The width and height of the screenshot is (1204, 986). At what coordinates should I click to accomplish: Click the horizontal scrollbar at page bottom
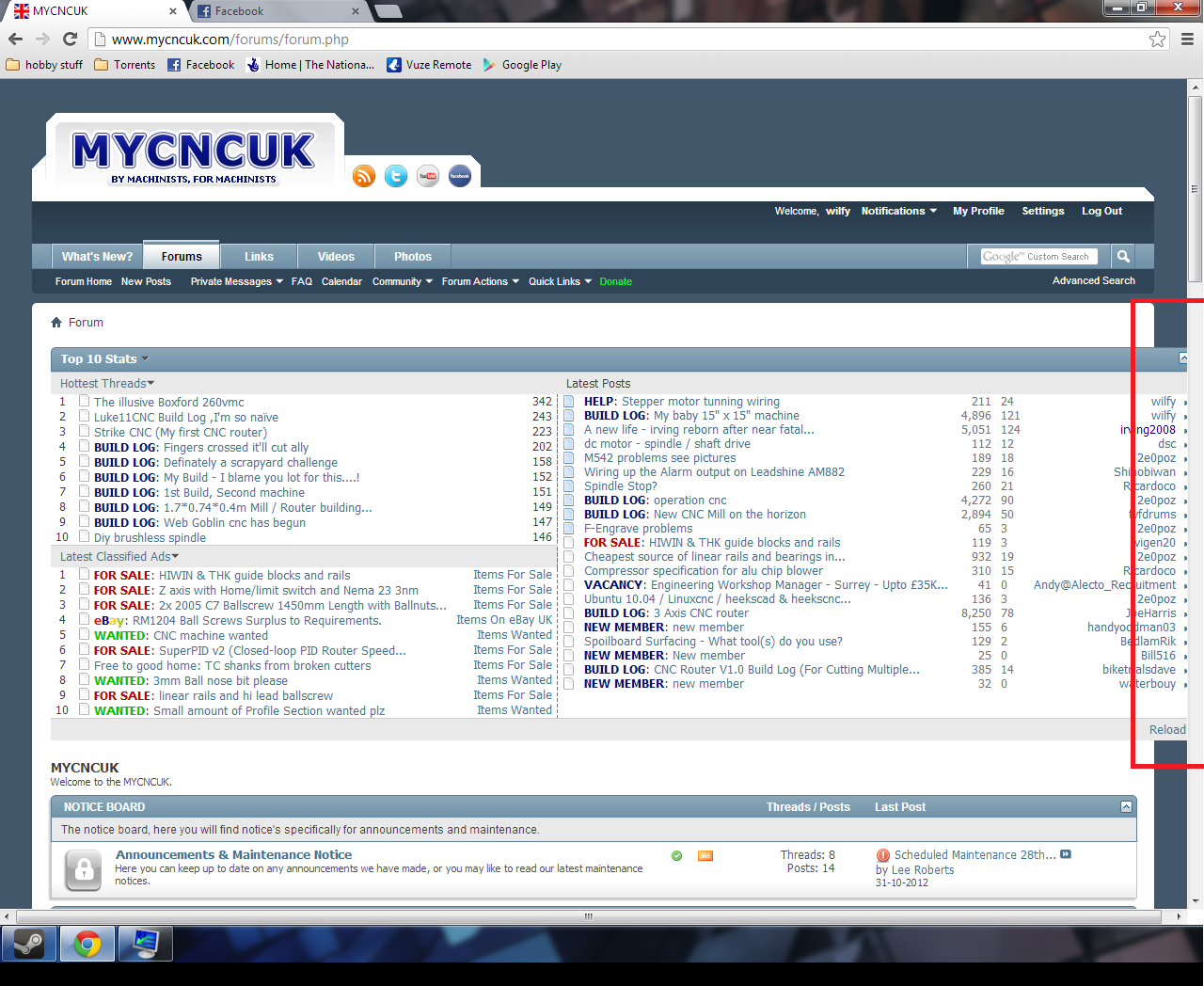coord(589,915)
